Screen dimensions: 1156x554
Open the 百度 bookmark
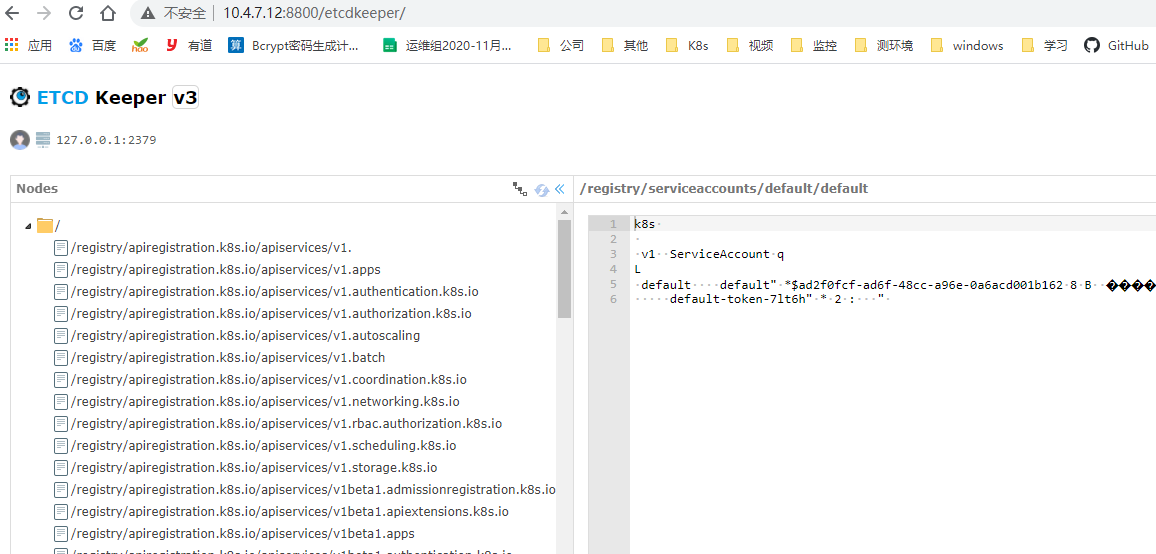click(93, 46)
